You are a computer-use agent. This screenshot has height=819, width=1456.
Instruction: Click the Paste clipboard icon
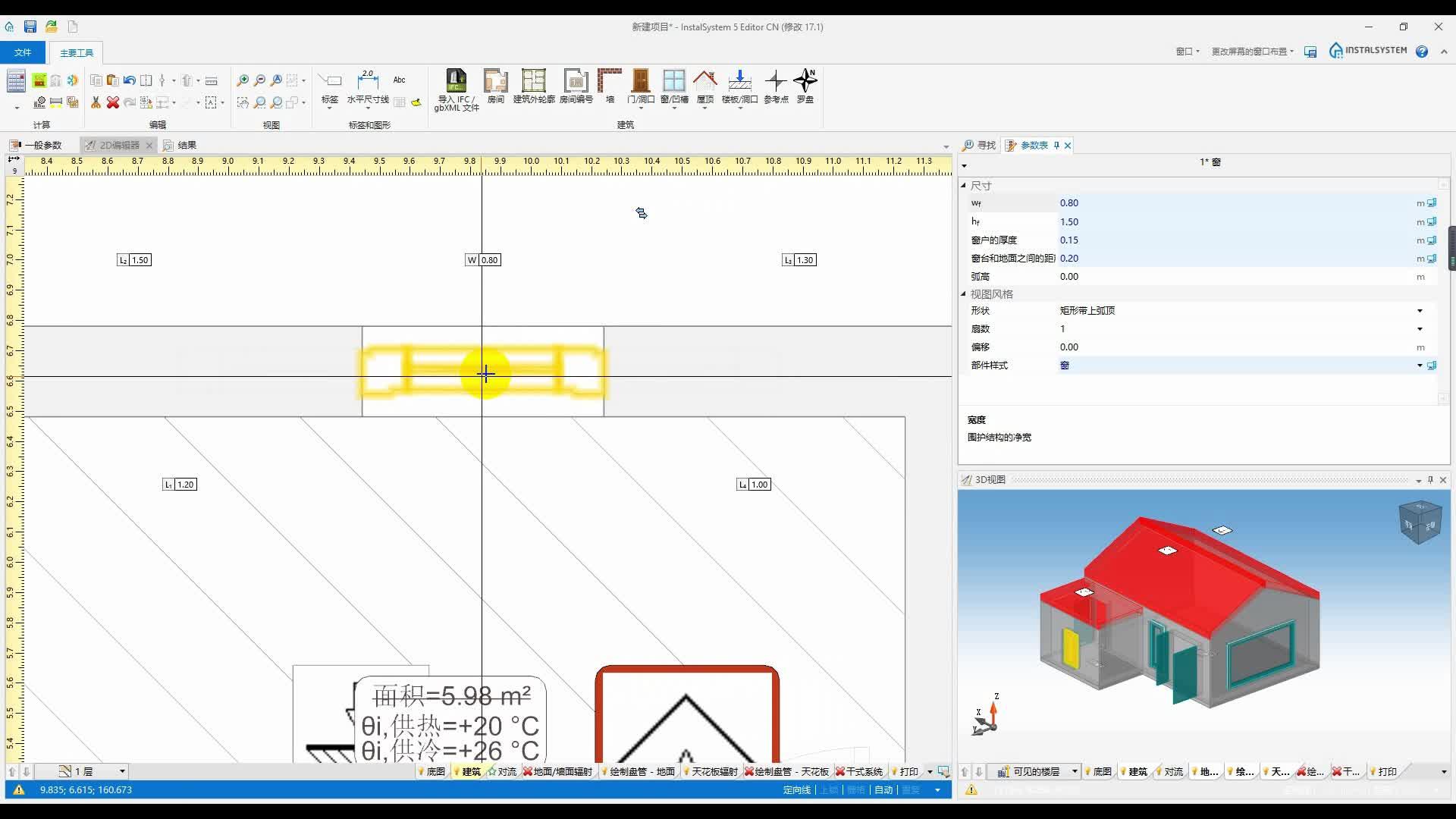[x=112, y=80]
